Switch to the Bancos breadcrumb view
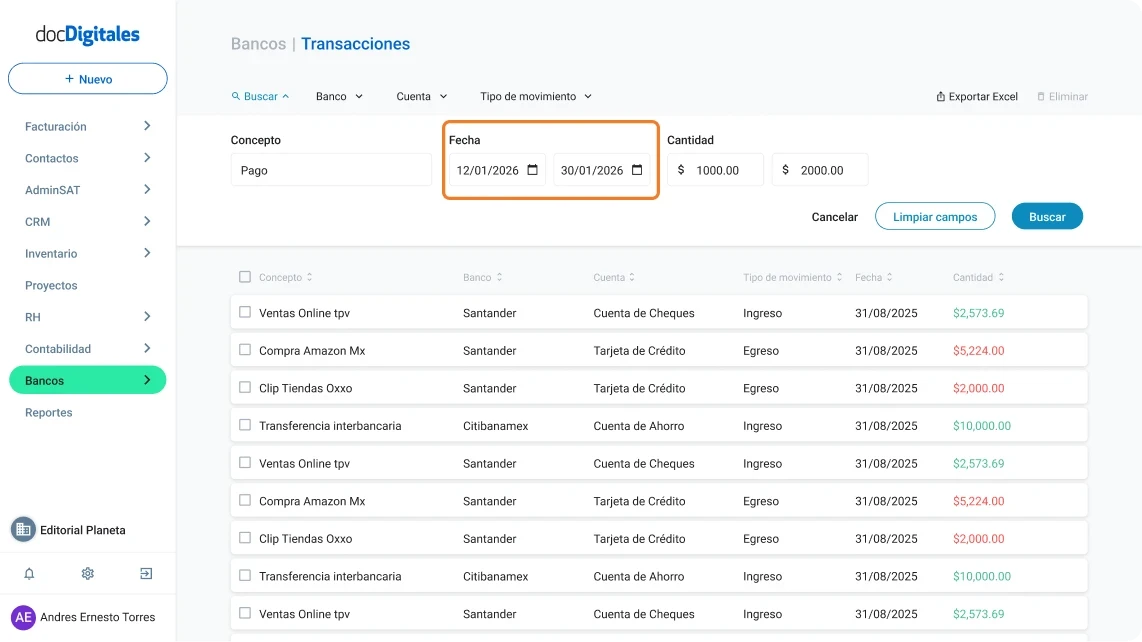Viewport: 1142px width, 642px height. click(x=258, y=44)
